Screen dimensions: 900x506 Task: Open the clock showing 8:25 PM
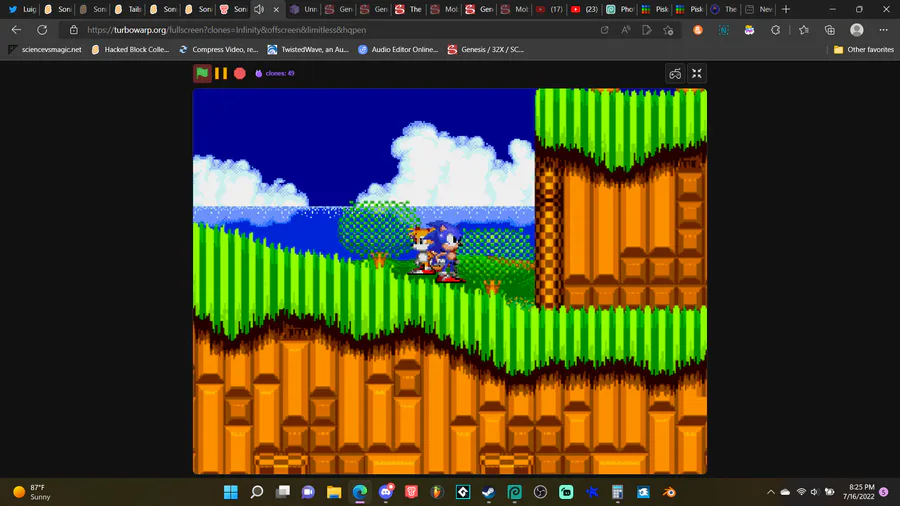click(859, 492)
